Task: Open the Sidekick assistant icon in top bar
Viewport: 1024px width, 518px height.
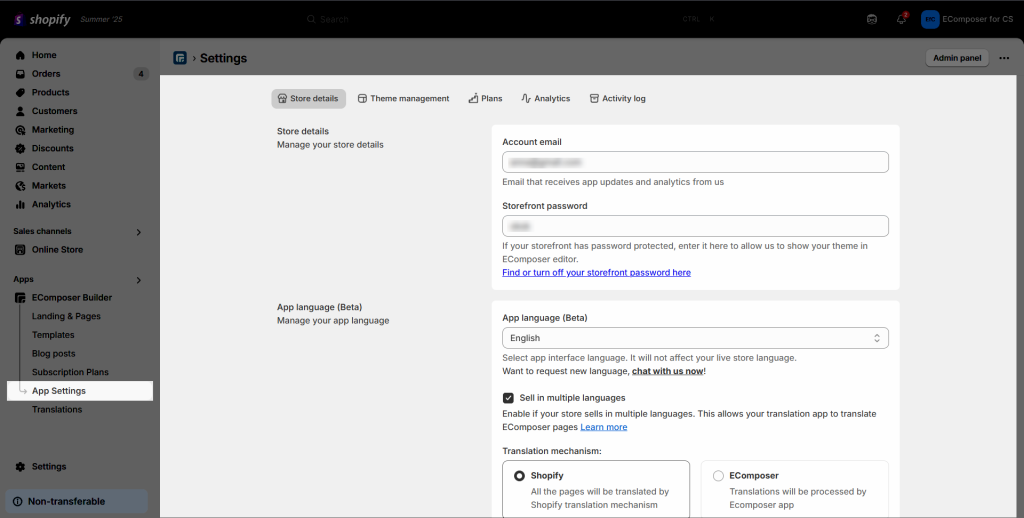Action: [872, 20]
